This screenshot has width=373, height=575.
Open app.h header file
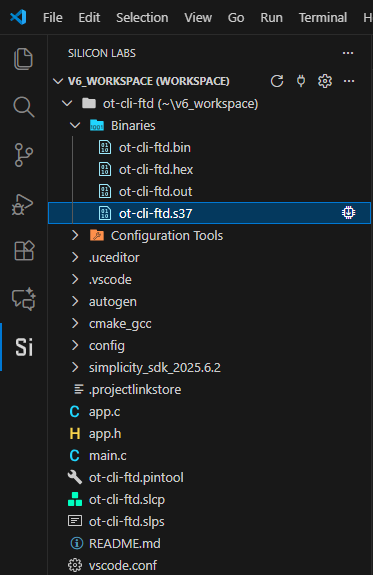105,434
